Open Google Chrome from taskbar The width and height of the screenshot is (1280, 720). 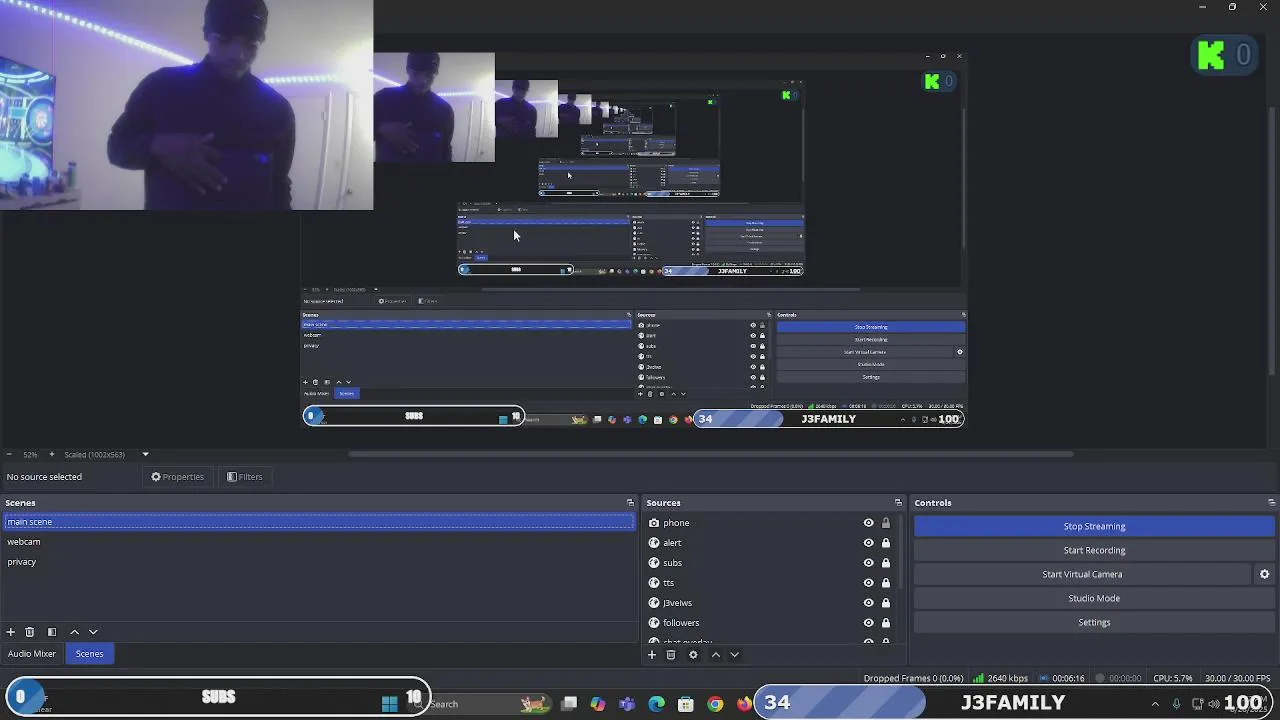click(715, 704)
